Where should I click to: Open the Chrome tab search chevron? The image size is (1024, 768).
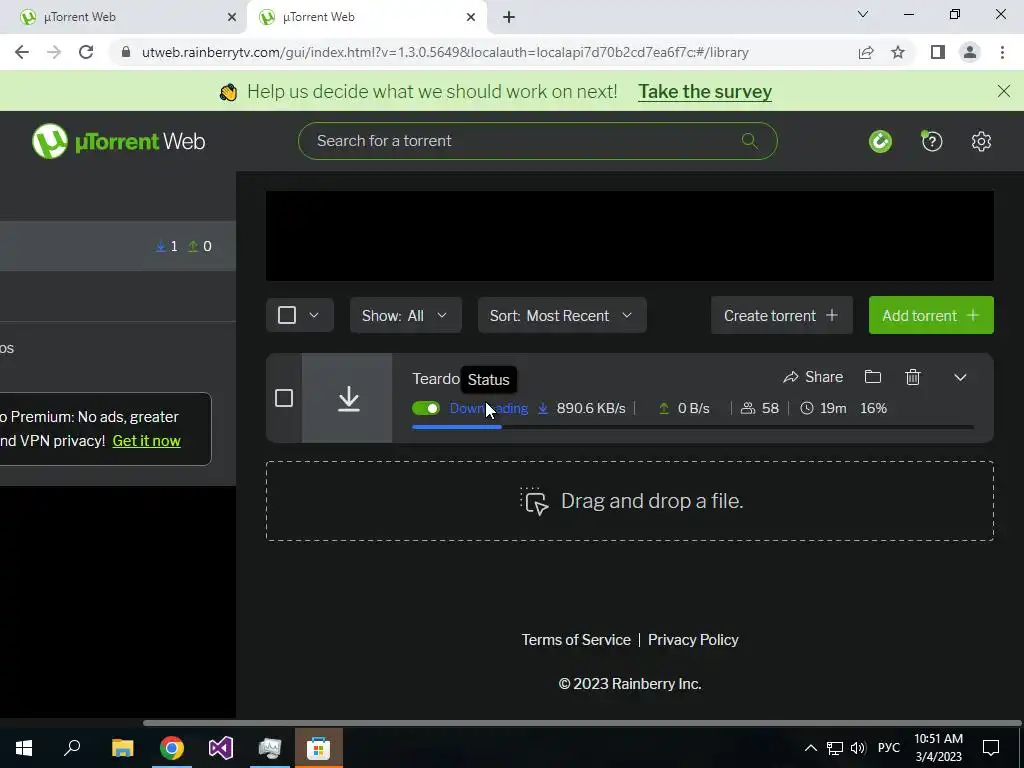click(x=863, y=14)
